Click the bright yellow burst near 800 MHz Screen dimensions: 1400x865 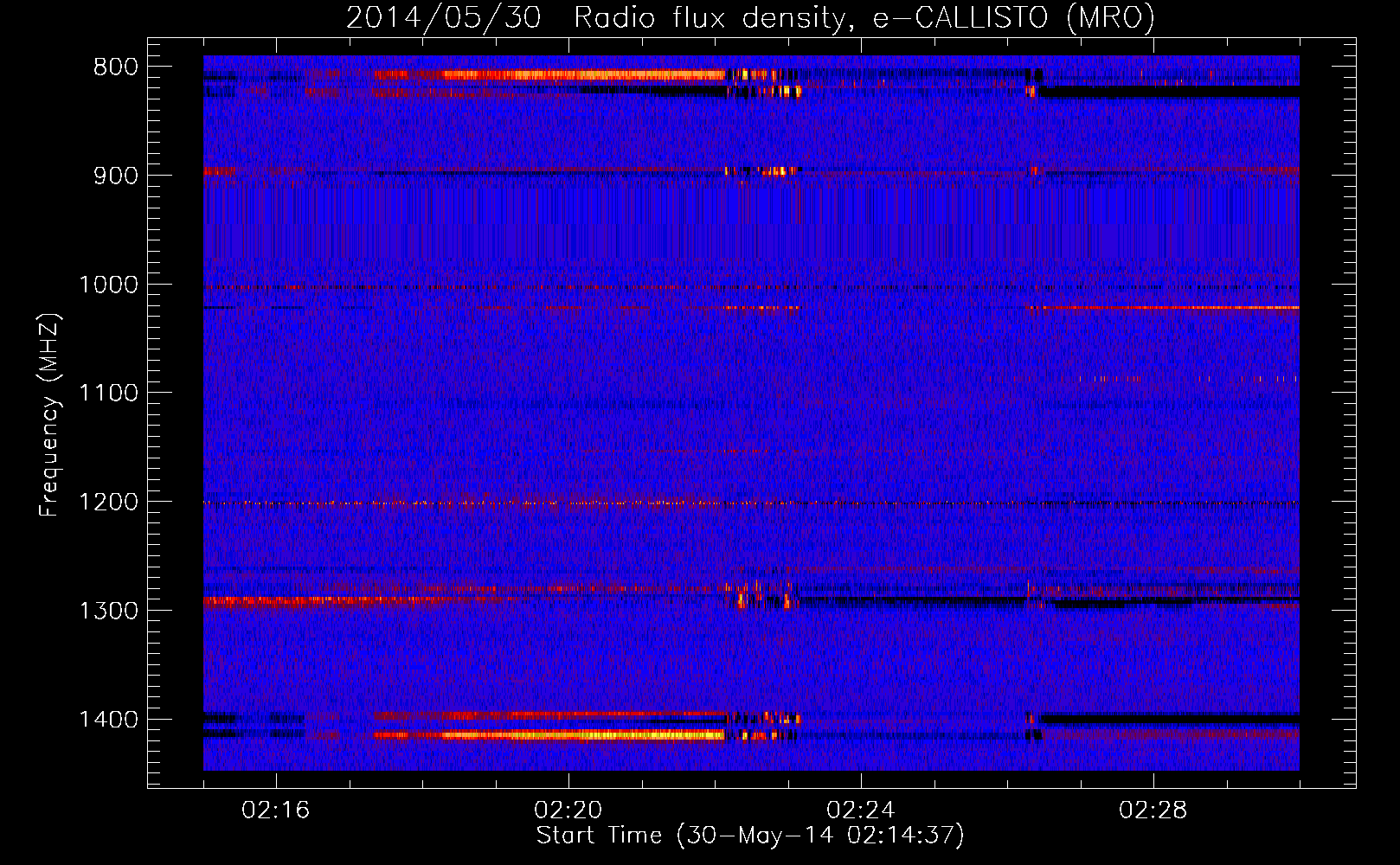(584, 75)
